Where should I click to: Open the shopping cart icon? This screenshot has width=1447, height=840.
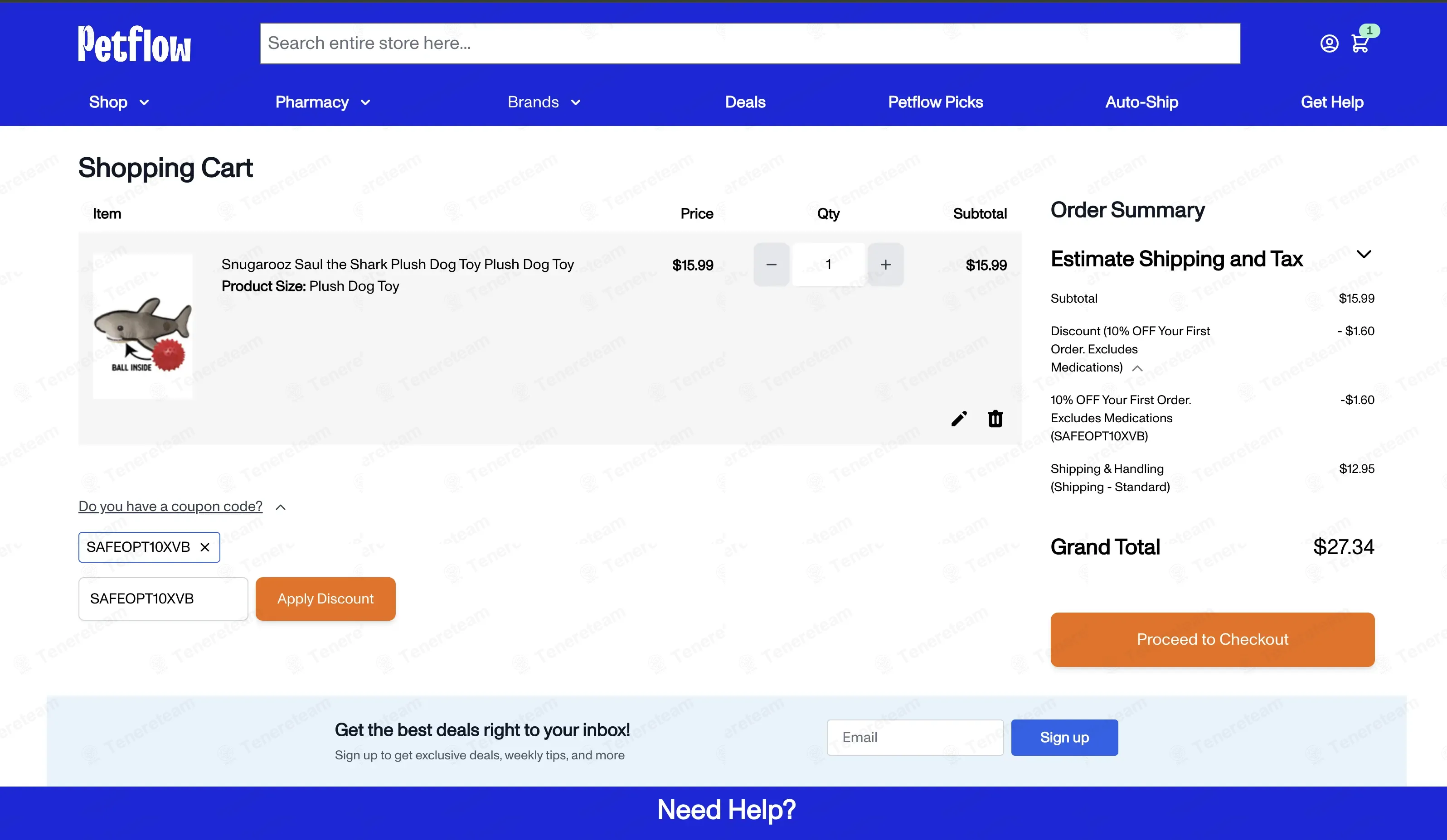[x=1360, y=43]
